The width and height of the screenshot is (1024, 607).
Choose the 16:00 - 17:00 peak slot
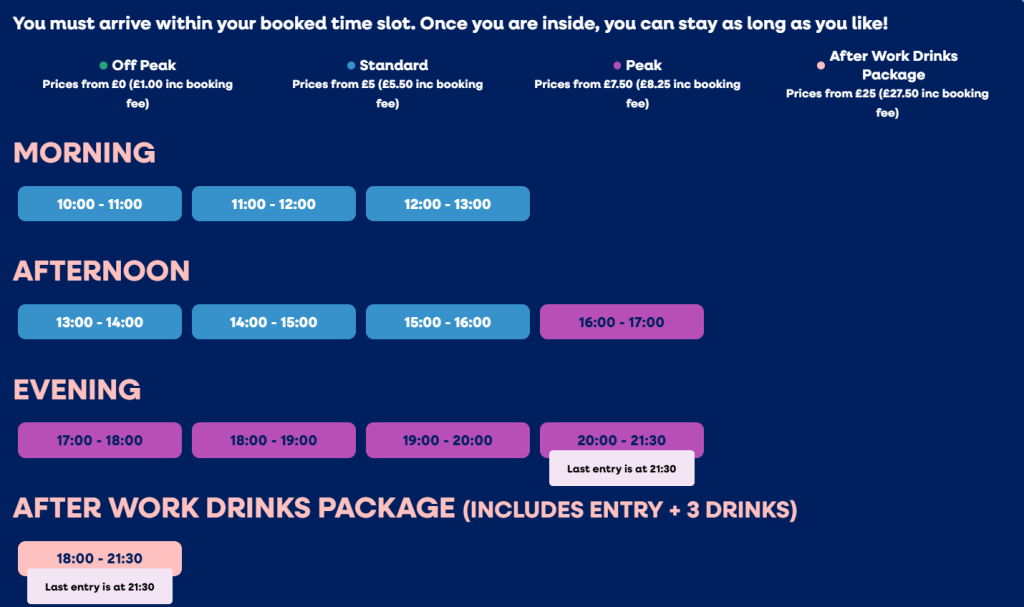pyautogui.click(x=621, y=322)
